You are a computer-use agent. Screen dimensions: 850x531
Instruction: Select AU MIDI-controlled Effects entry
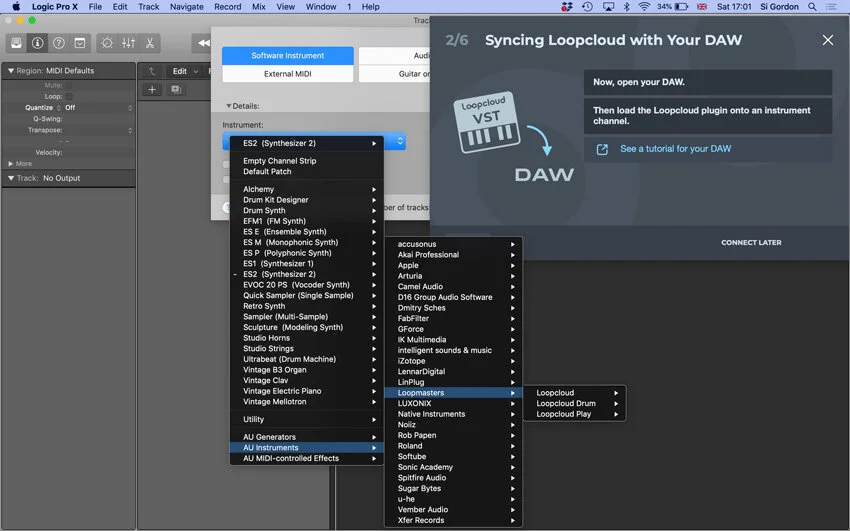click(x=306, y=458)
